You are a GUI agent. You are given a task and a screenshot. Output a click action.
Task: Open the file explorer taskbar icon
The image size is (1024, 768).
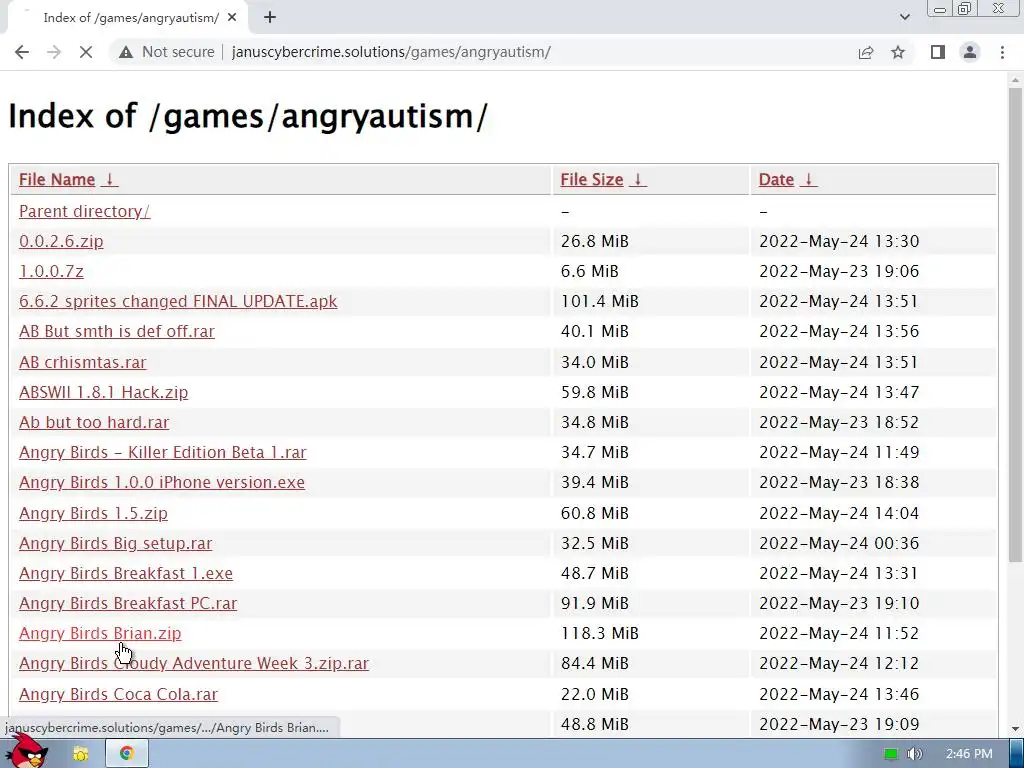[81, 754]
